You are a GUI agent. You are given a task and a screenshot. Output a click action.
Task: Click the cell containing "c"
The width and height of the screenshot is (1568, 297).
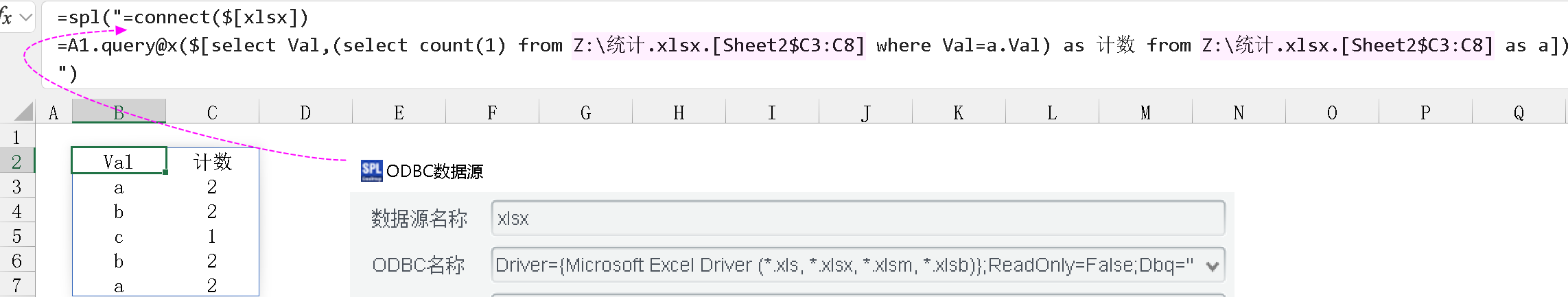119,237
